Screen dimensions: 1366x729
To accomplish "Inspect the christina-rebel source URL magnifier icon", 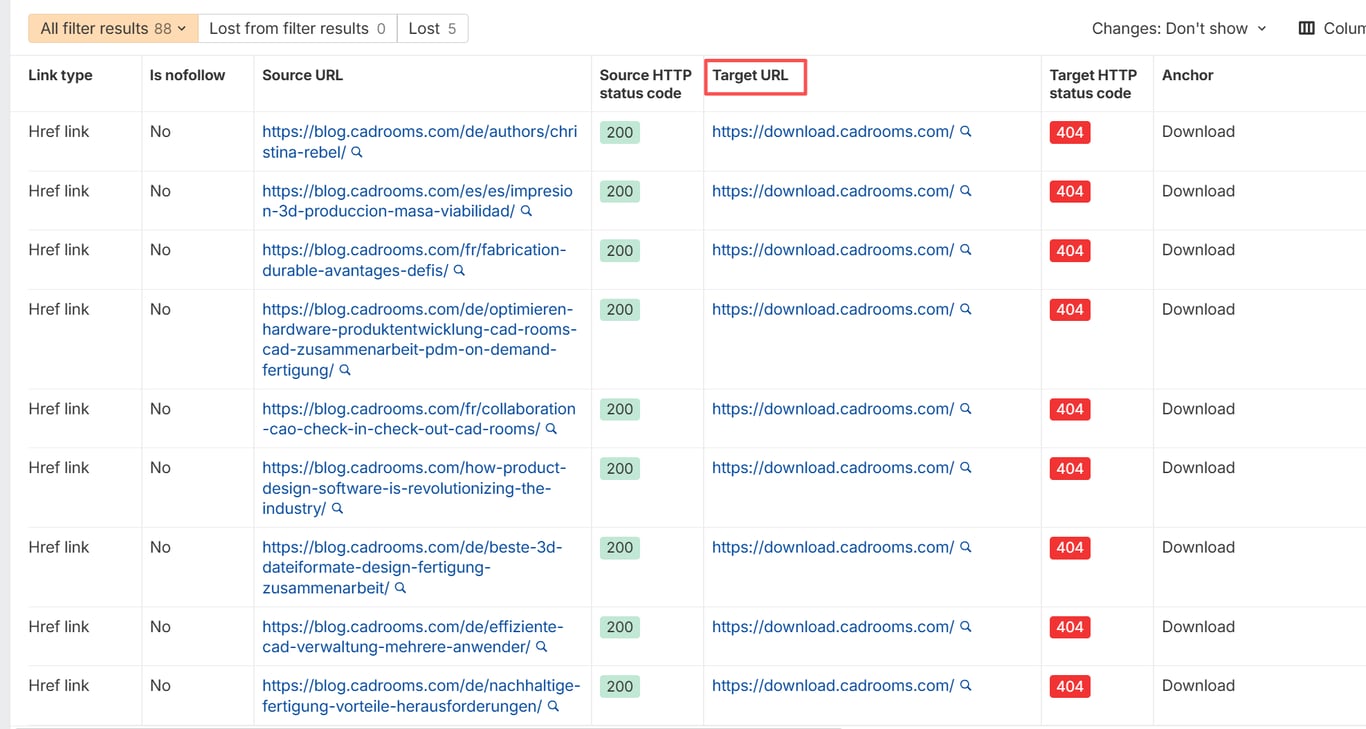I will [357, 153].
